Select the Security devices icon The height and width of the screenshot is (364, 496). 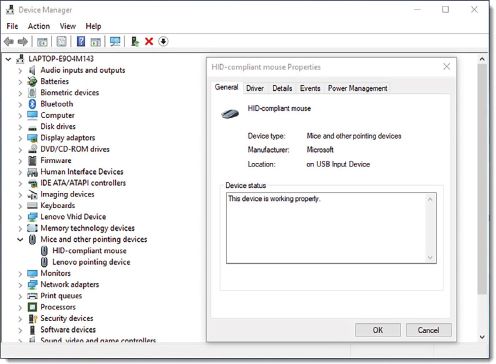[x=32, y=318]
